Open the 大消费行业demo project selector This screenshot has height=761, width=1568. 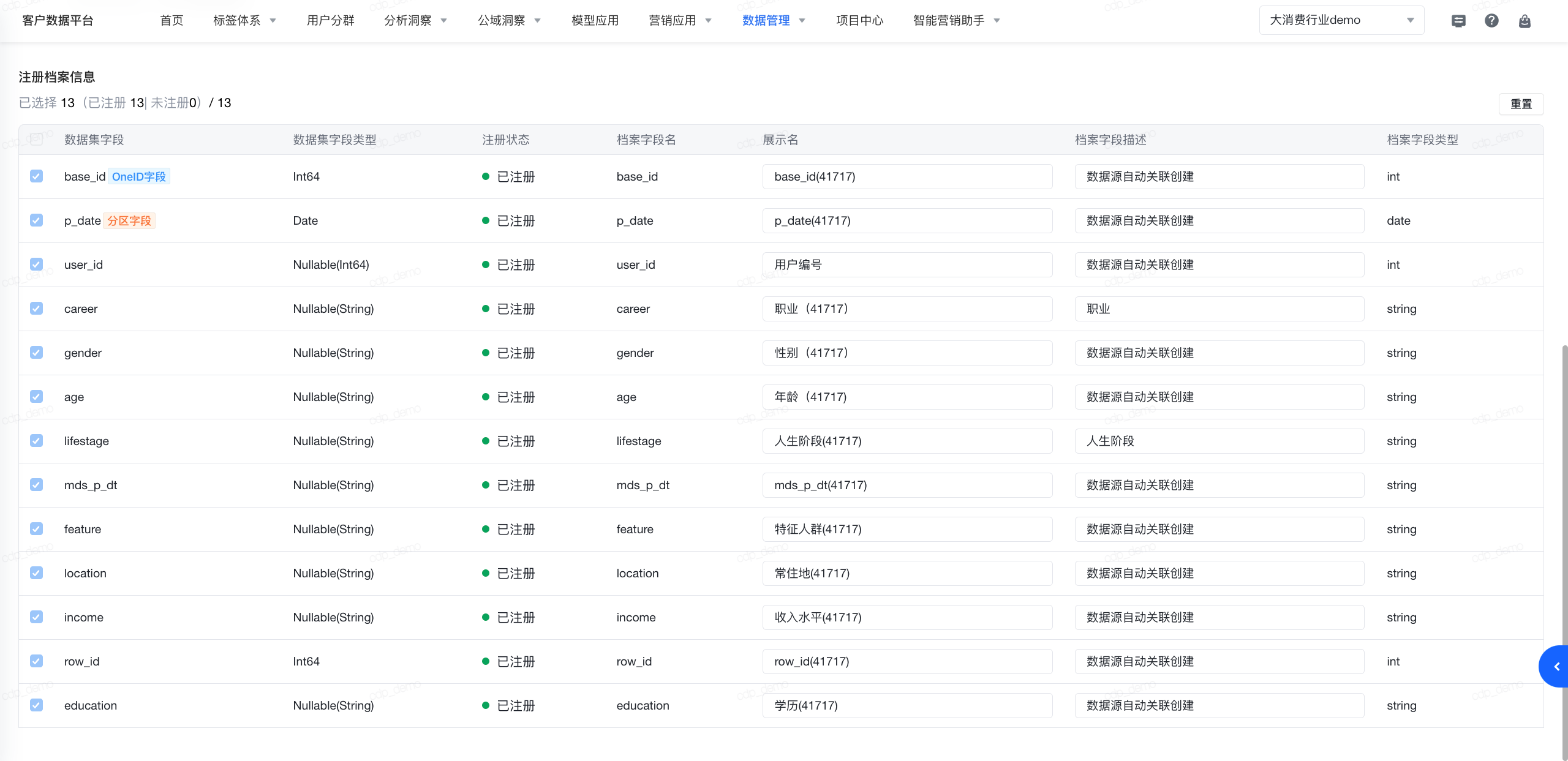[x=1341, y=20]
